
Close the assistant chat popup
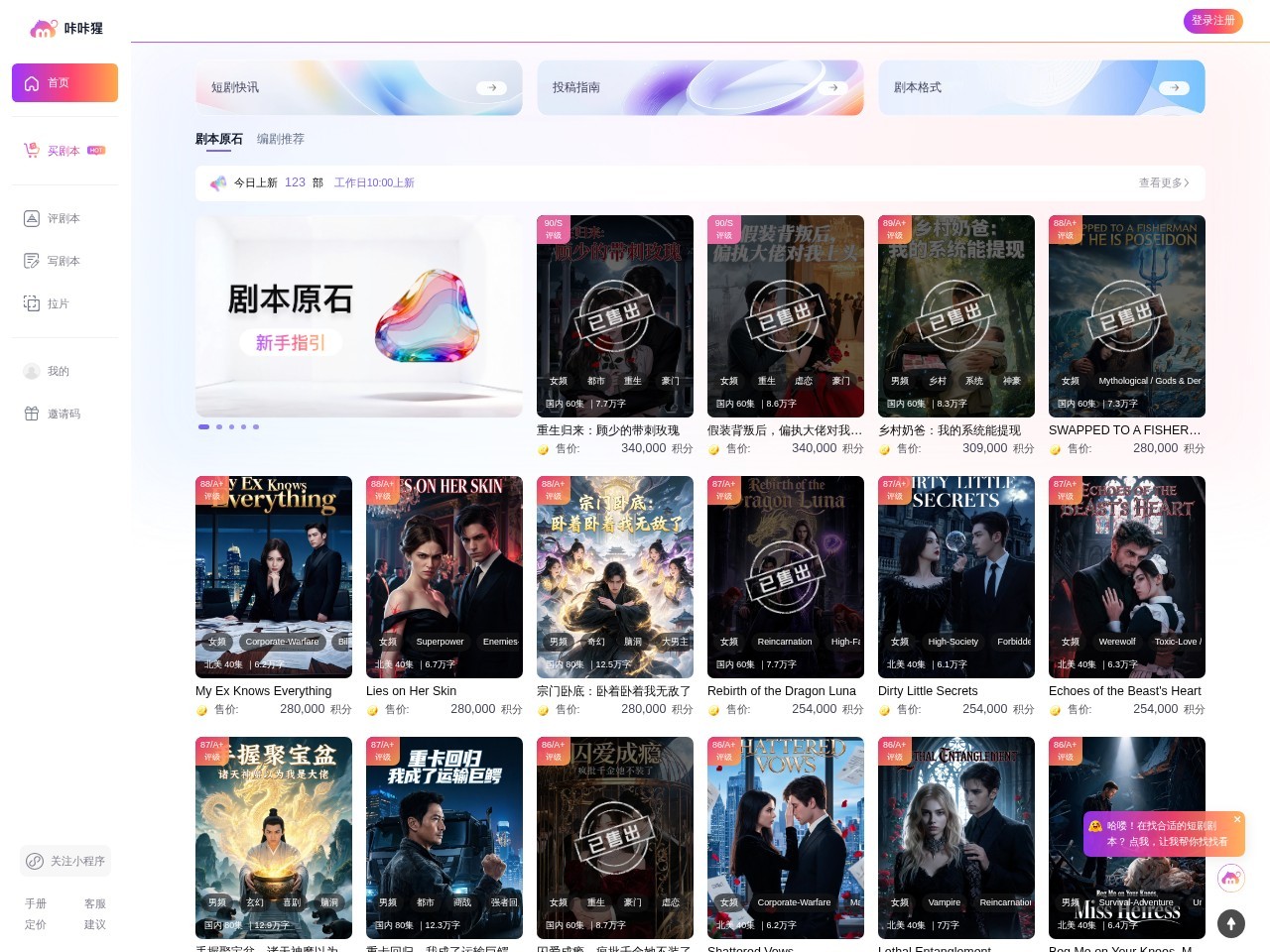pos(1237,819)
